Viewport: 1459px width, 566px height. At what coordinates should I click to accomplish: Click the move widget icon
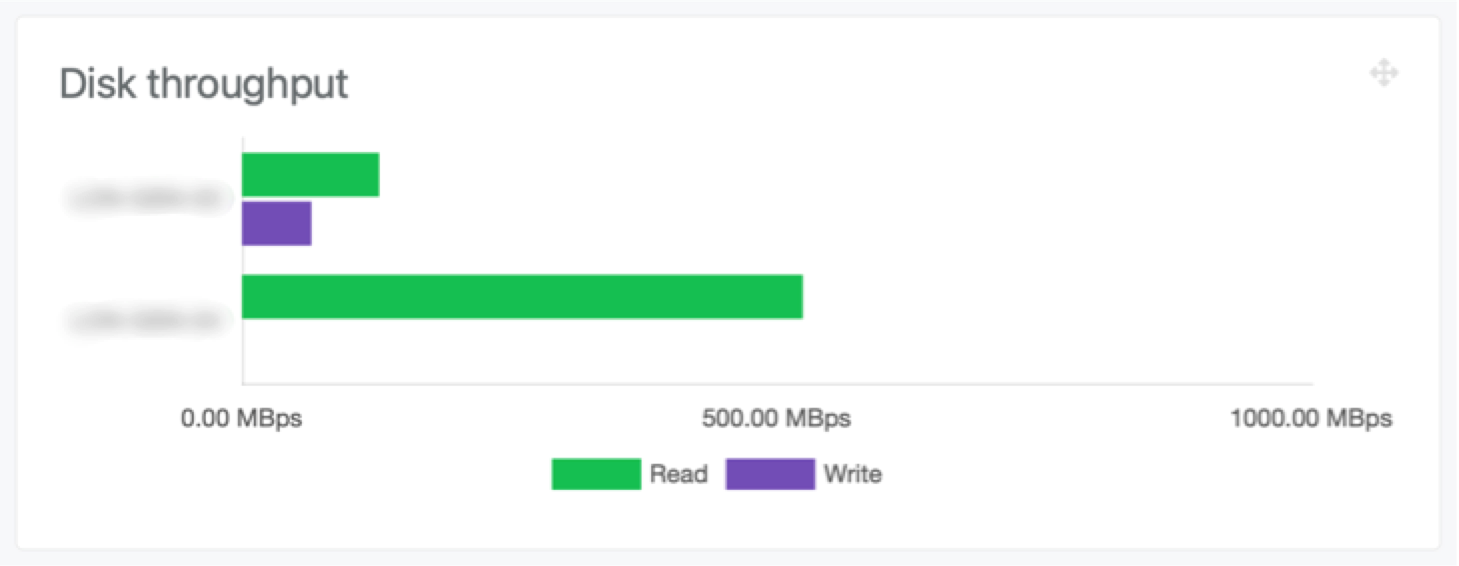(x=1383, y=73)
